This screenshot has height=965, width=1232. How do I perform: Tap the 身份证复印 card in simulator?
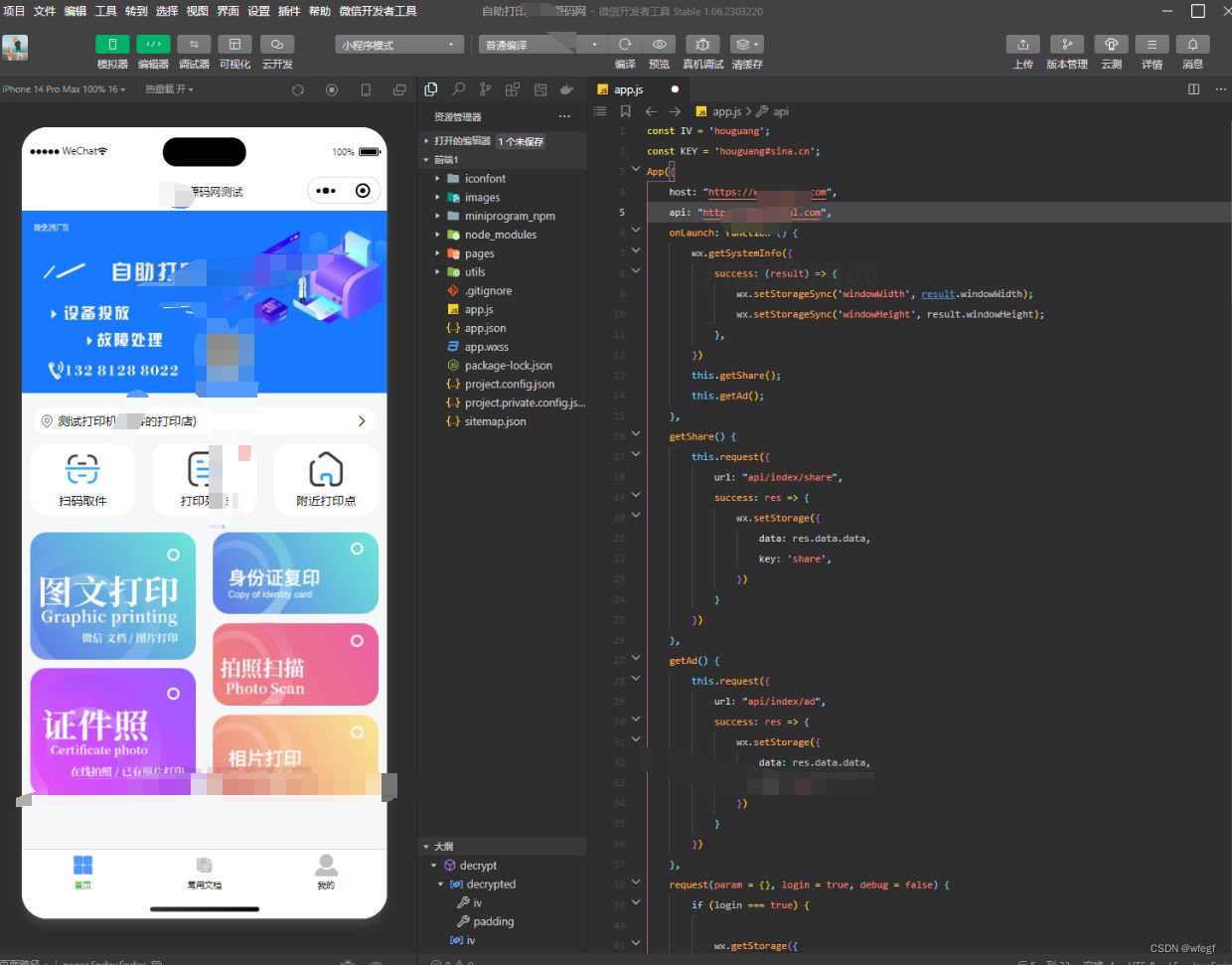[x=295, y=574]
